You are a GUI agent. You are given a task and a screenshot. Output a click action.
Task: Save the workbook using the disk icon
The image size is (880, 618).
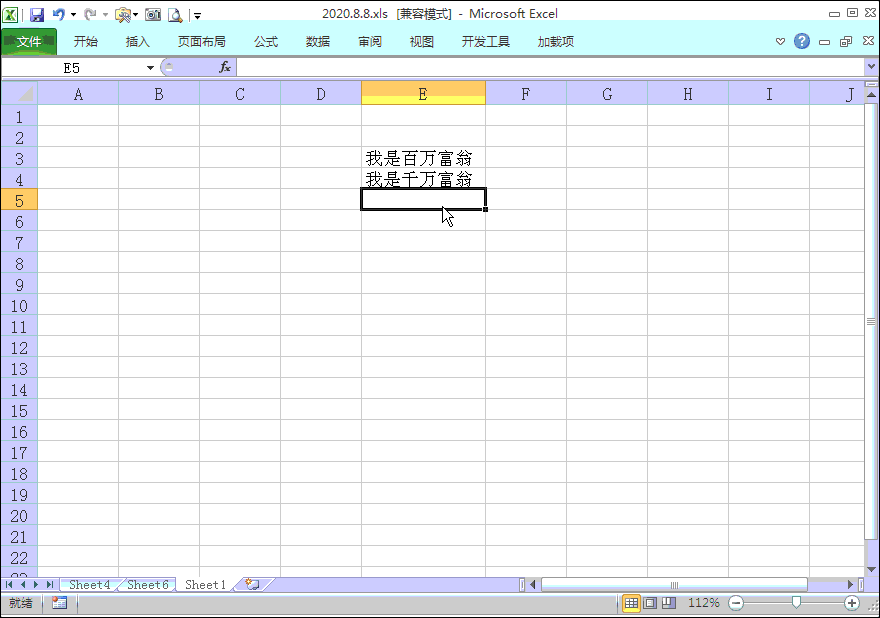coord(38,14)
